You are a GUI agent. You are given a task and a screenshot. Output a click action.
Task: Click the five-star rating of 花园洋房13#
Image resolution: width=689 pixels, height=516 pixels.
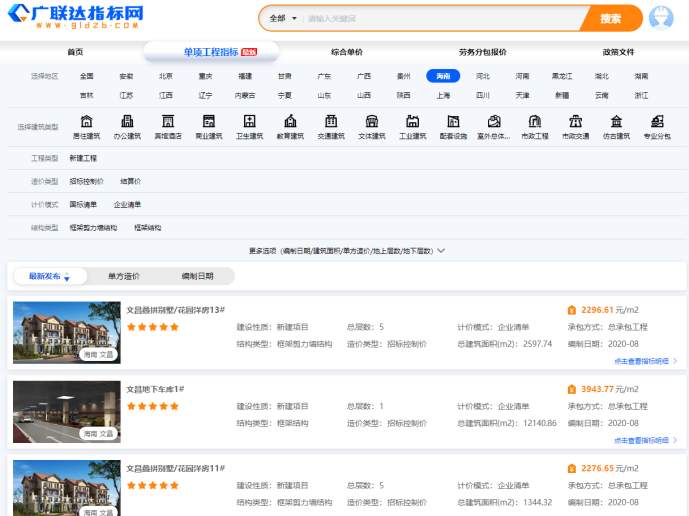152,327
